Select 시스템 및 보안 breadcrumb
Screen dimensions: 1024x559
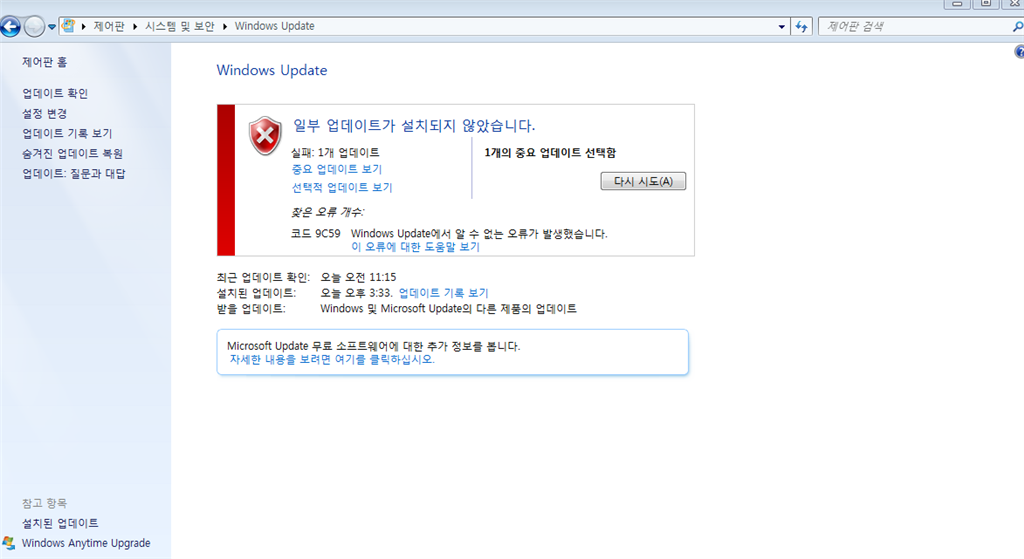(180, 26)
